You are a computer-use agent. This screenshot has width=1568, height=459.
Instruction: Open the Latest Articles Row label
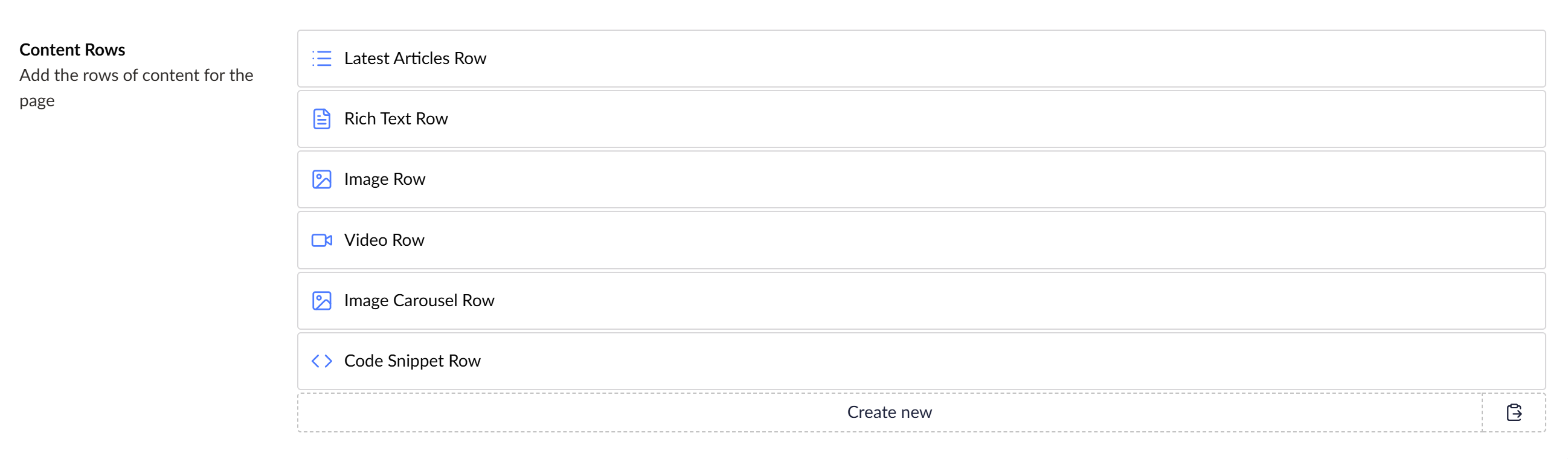415,59
